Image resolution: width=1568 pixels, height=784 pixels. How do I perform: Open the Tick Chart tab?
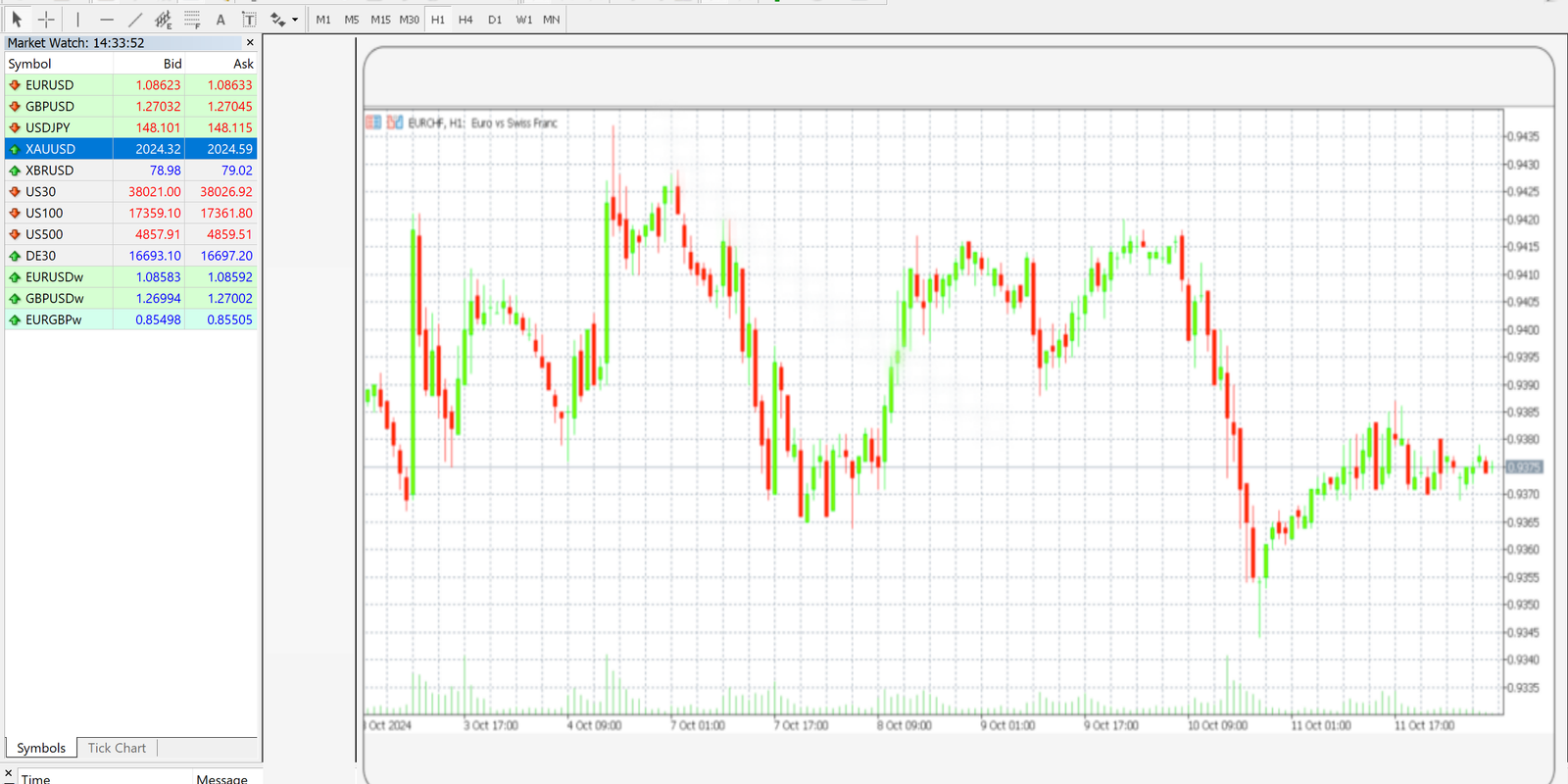coord(117,748)
